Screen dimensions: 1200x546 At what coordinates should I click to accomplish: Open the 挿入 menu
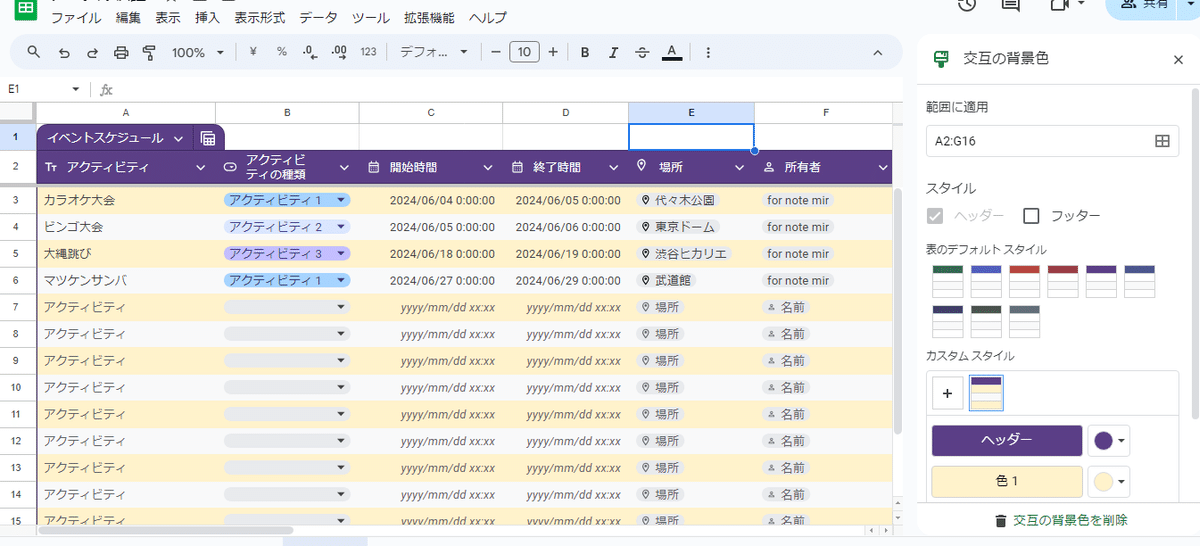(x=208, y=18)
